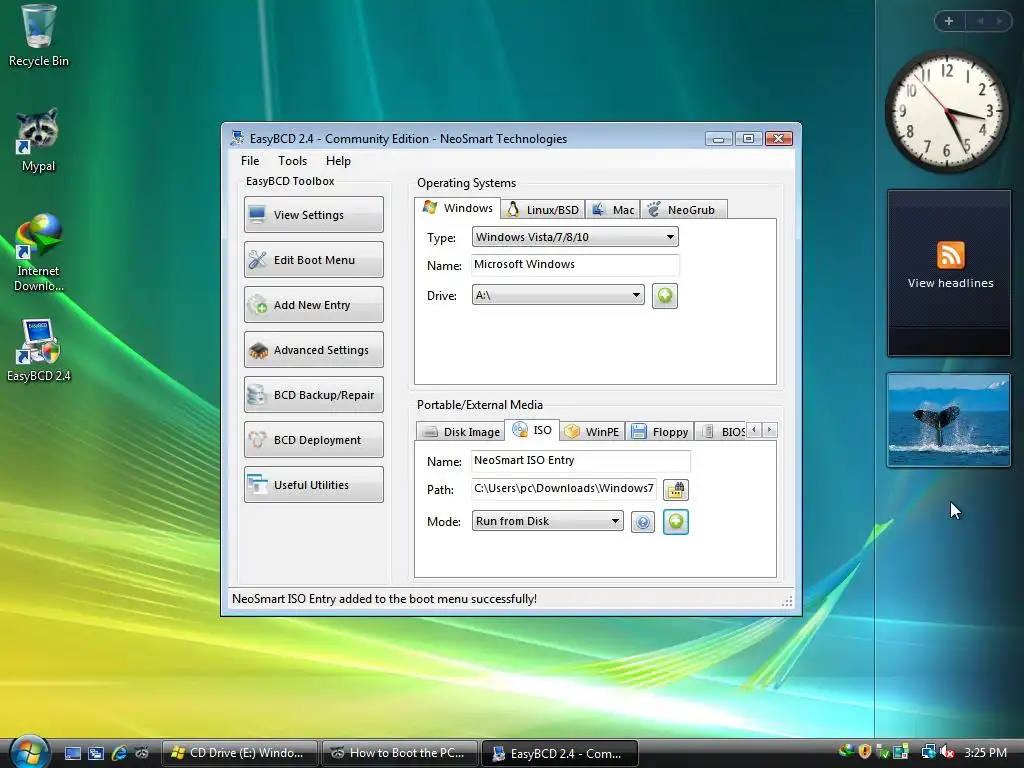Switch to the Floppy tab
This screenshot has width=1024, height=768.
(660, 432)
